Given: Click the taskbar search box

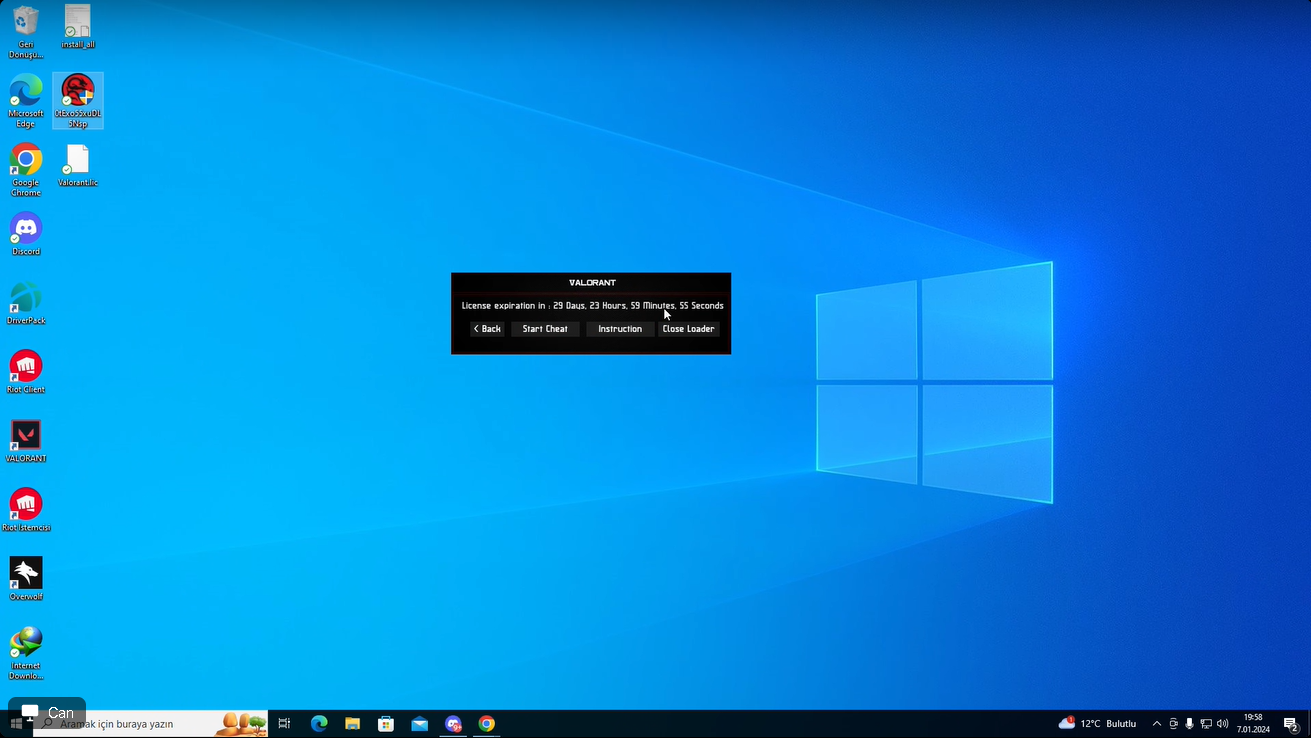Looking at the screenshot, I should tap(150, 723).
